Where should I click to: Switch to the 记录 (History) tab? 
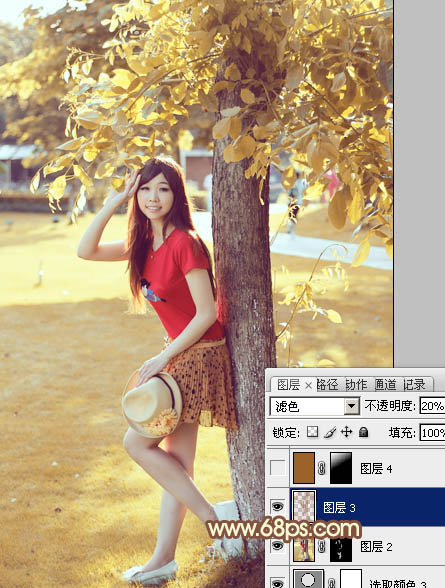(415, 385)
